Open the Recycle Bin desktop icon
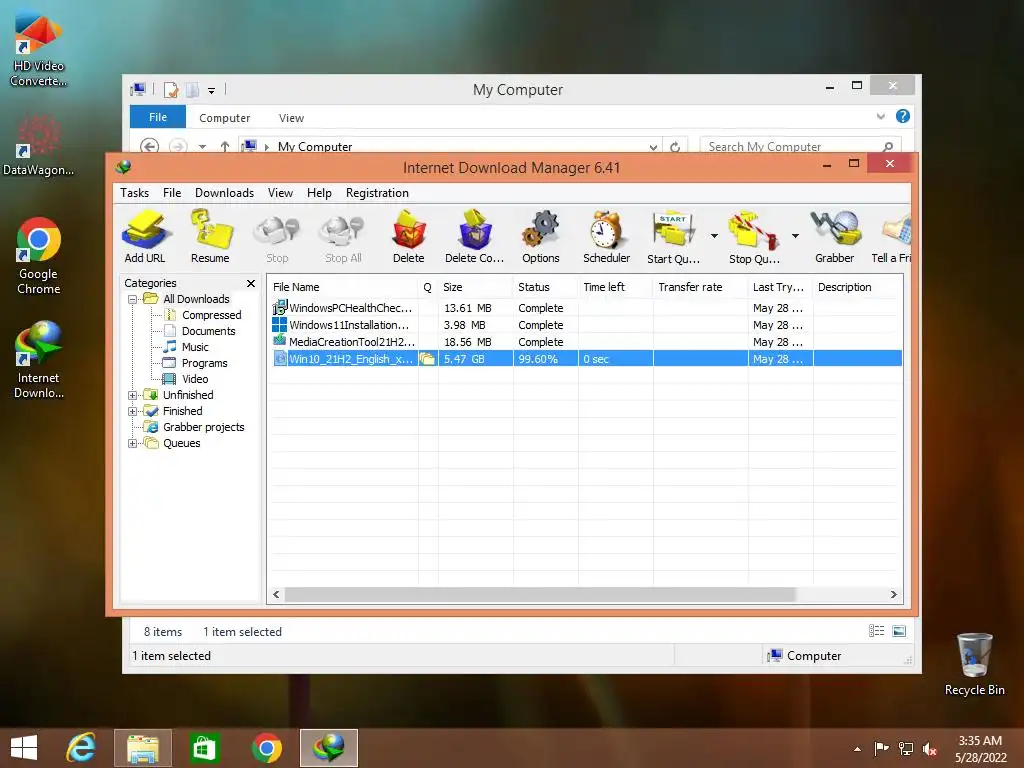 [974, 664]
